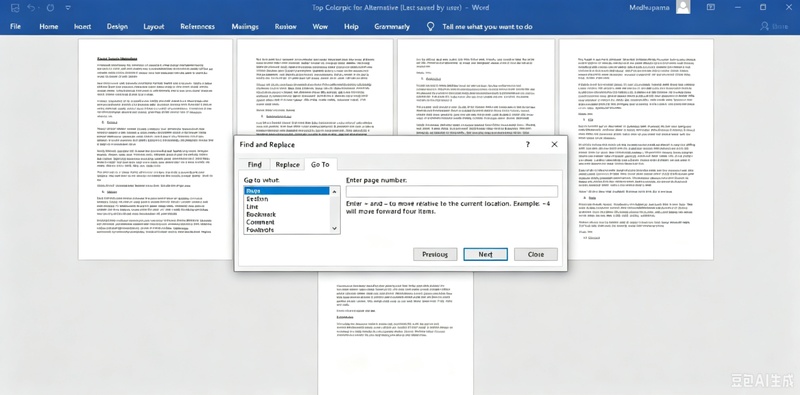Screen dimensions: 800x395
Task: Close Find and Replace with the X
Action: 554,144
